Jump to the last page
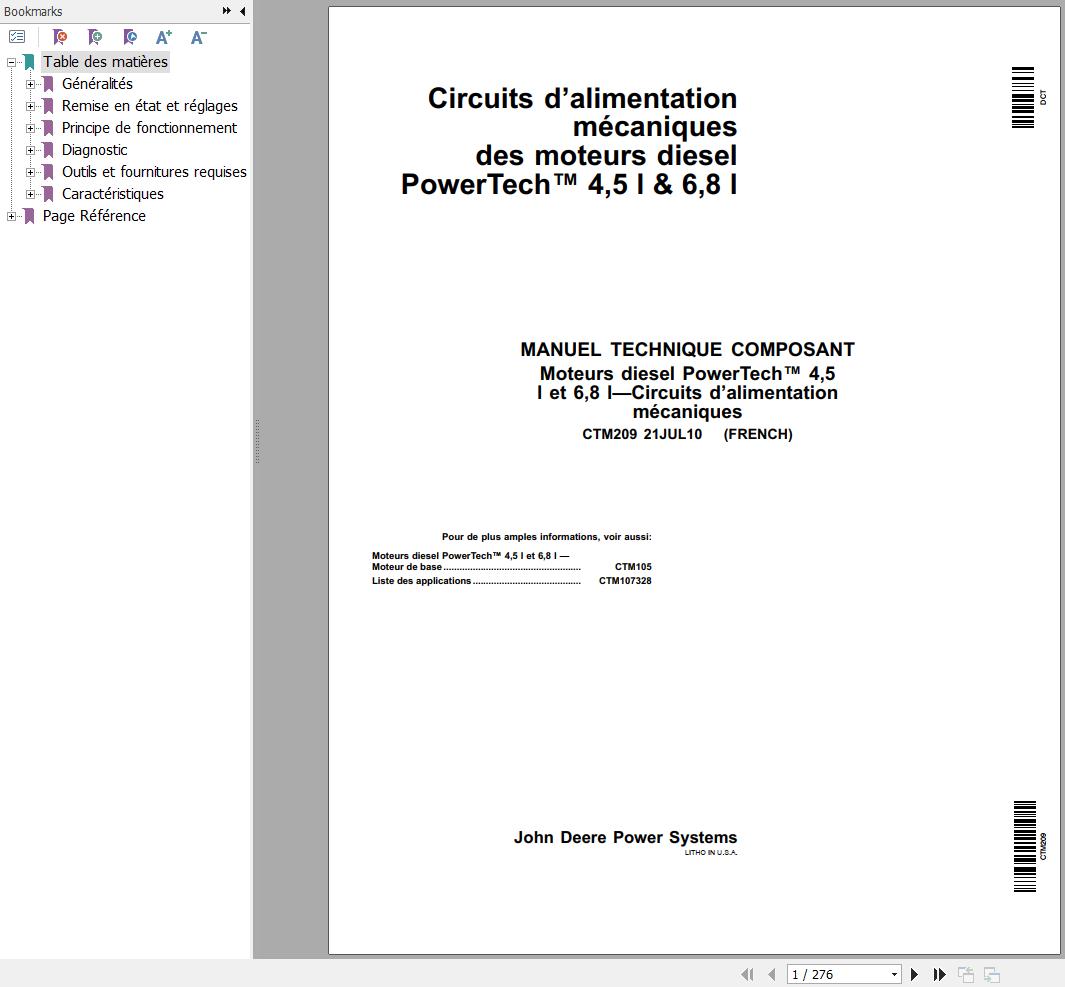 click(939, 974)
